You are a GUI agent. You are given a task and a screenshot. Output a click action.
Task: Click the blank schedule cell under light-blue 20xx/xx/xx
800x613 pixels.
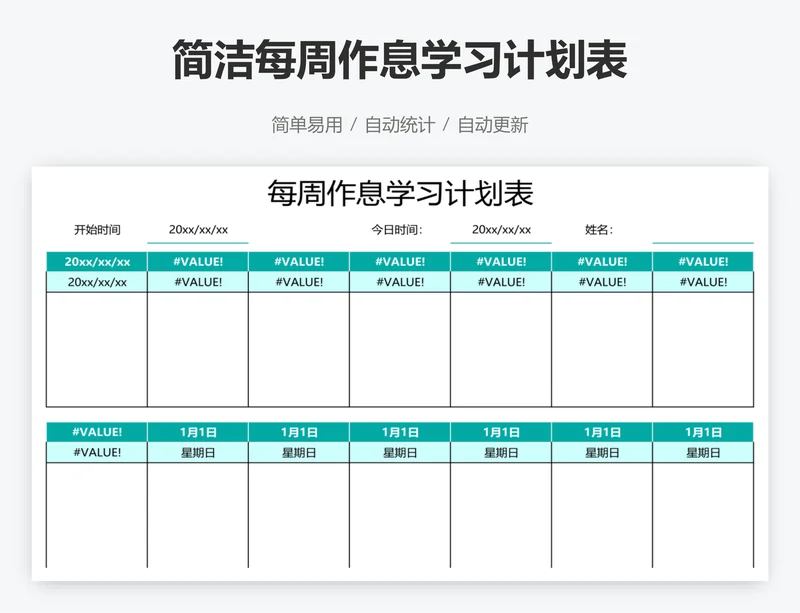[97, 350]
